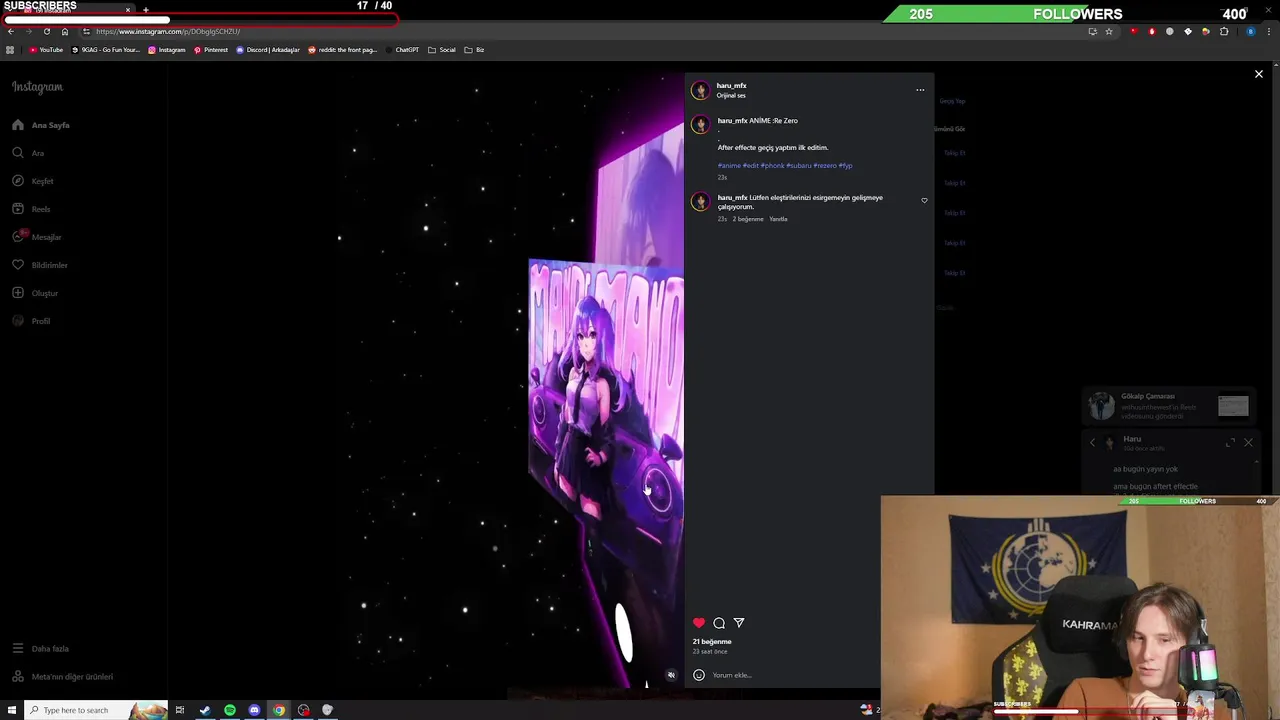Switch to Chrome on the taskbar

(x=279, y=710)
